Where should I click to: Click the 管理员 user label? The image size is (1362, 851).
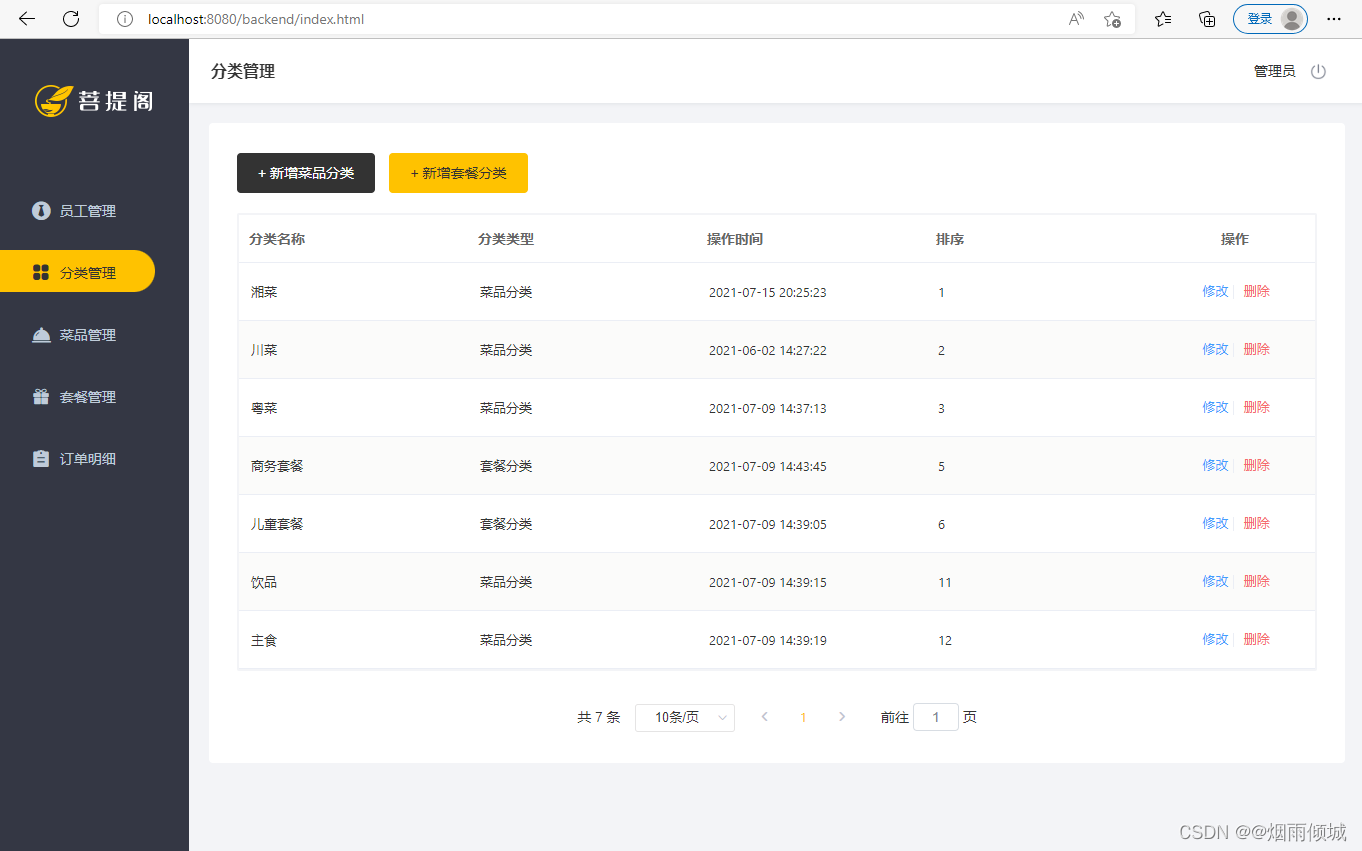tap(1274, 71)
